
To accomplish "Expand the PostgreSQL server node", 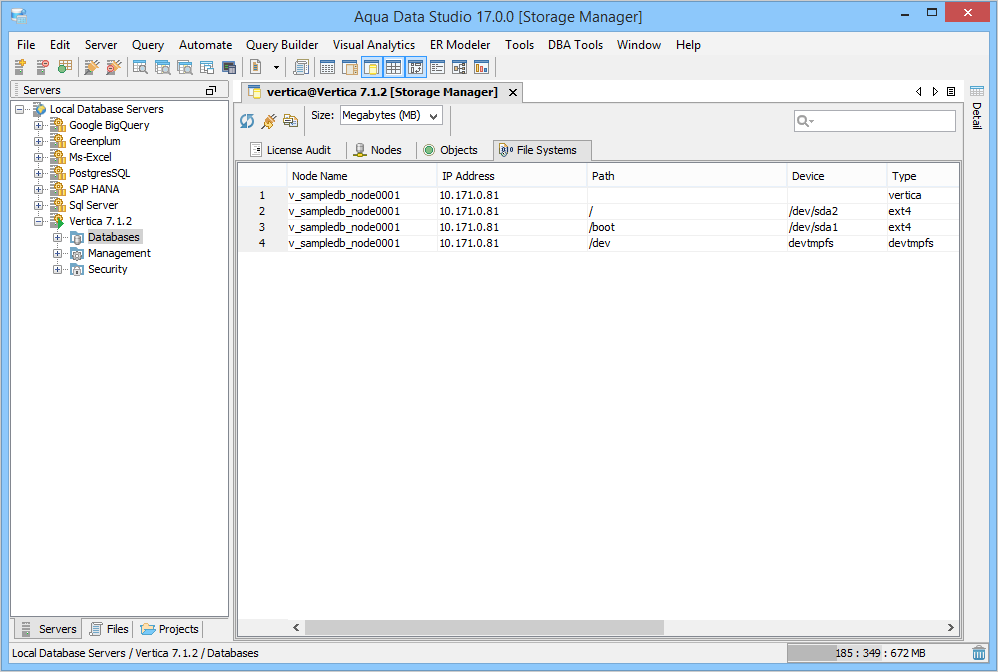I will [39, 173].
